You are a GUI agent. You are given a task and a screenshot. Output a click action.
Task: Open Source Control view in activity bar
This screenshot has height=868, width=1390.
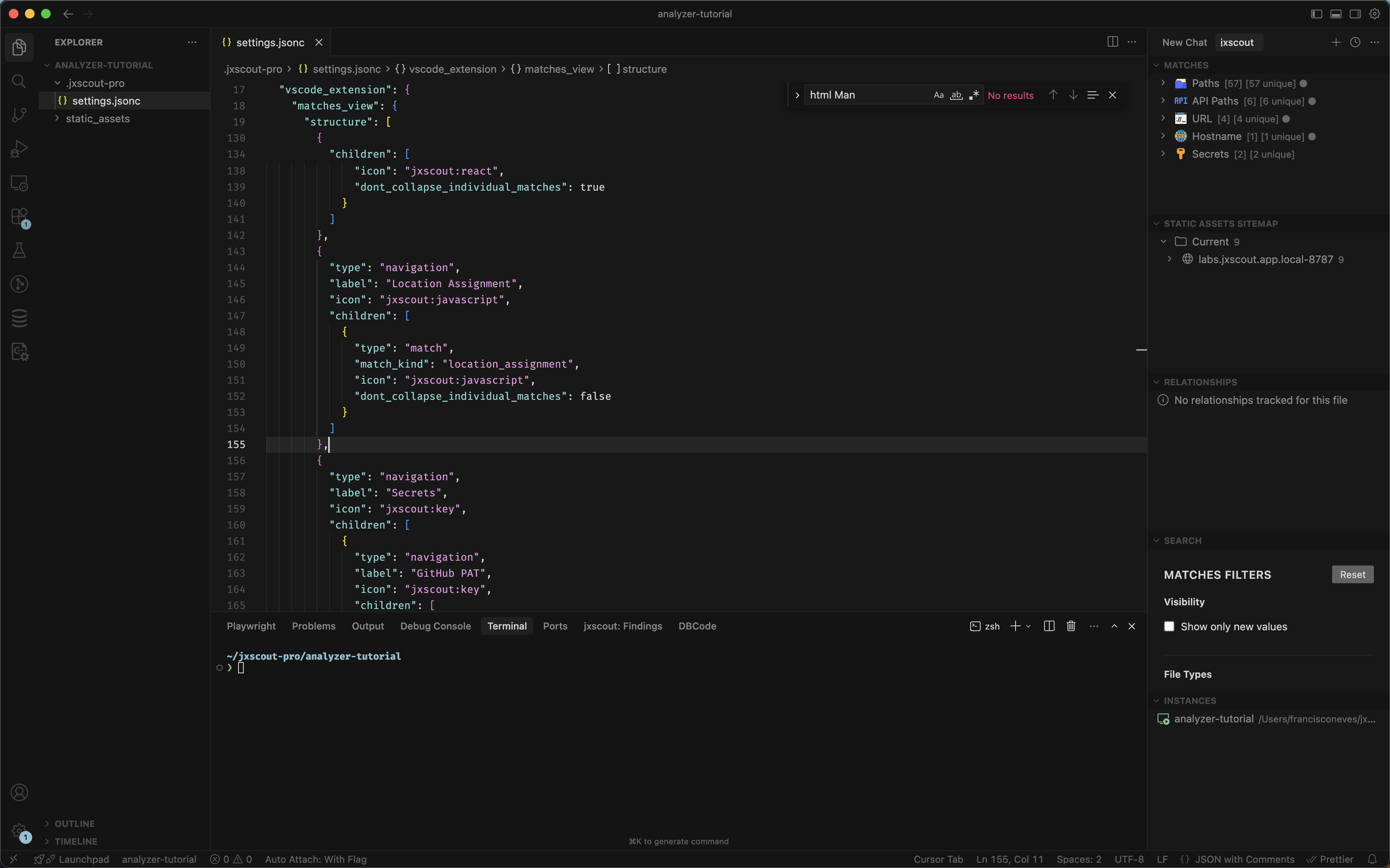(19, 115)
